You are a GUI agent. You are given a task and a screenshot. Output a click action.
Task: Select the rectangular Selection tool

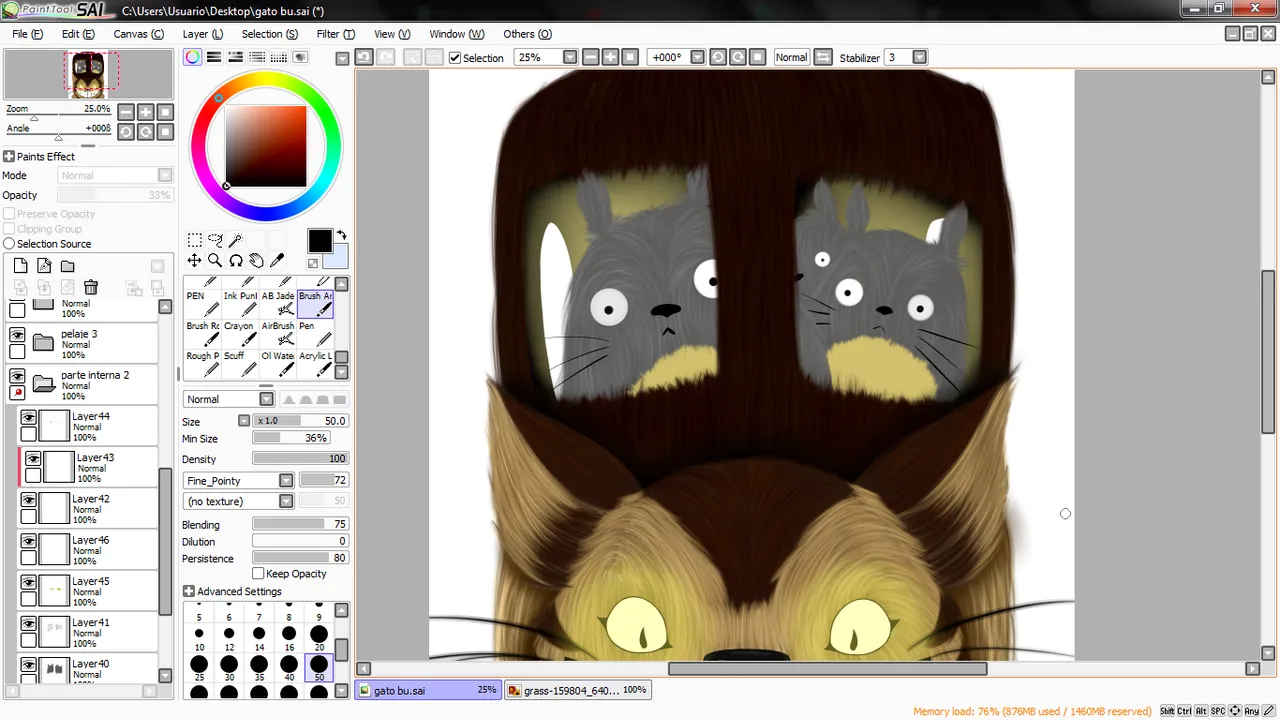(x=195, y=240)
